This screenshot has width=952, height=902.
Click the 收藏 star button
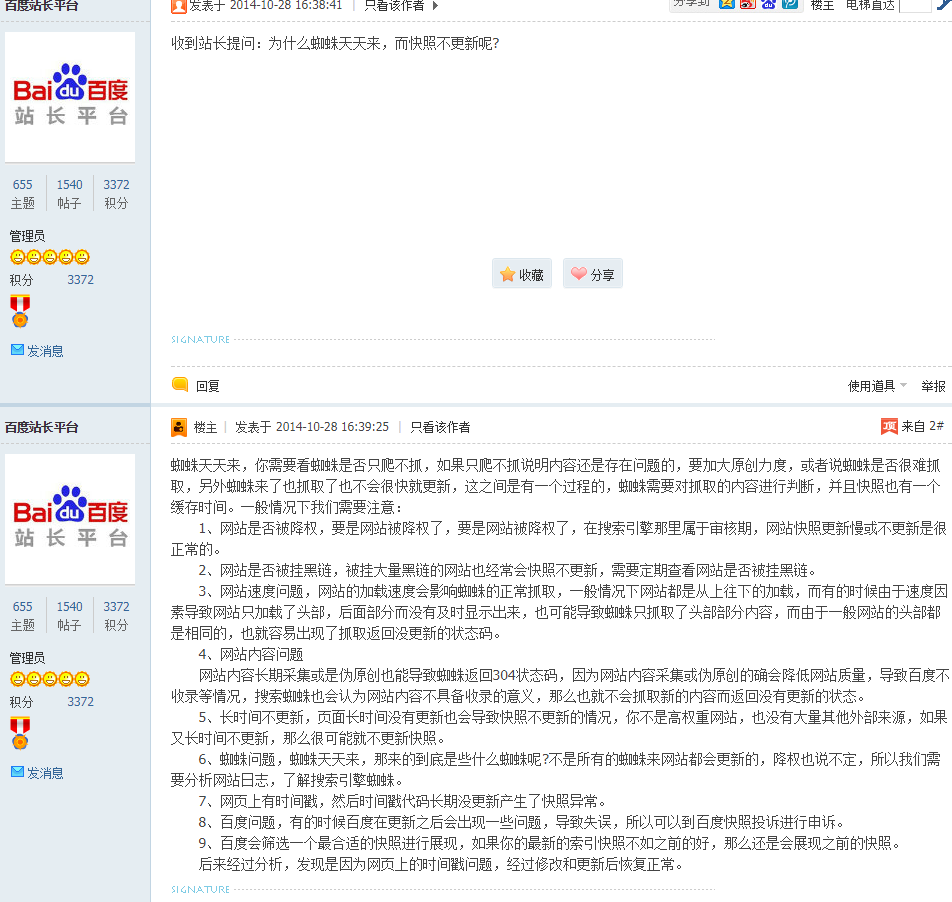coord(521,274)
